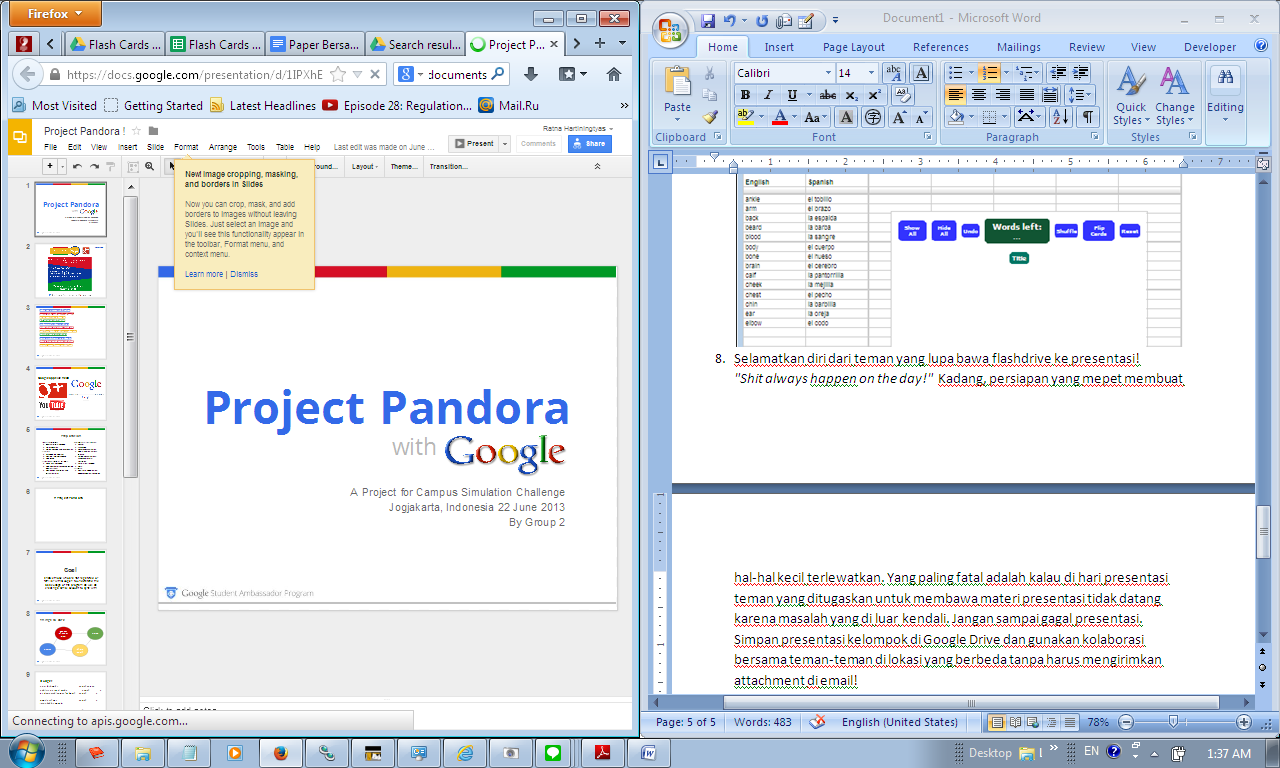Screen dimensions: 1280x768
Task: Open the Change Styles dropdown in Word
Action: point(1175,97)
